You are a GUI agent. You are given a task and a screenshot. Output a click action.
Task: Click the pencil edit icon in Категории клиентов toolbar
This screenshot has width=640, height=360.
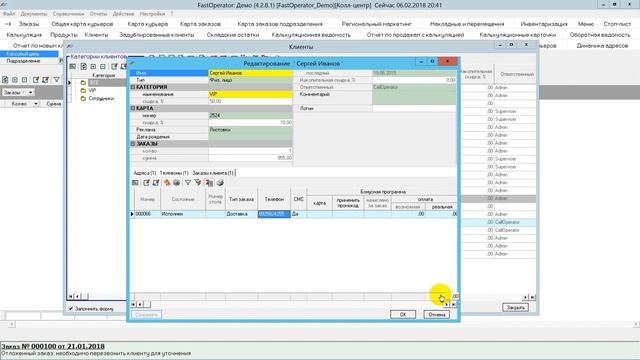pos(114,67)
